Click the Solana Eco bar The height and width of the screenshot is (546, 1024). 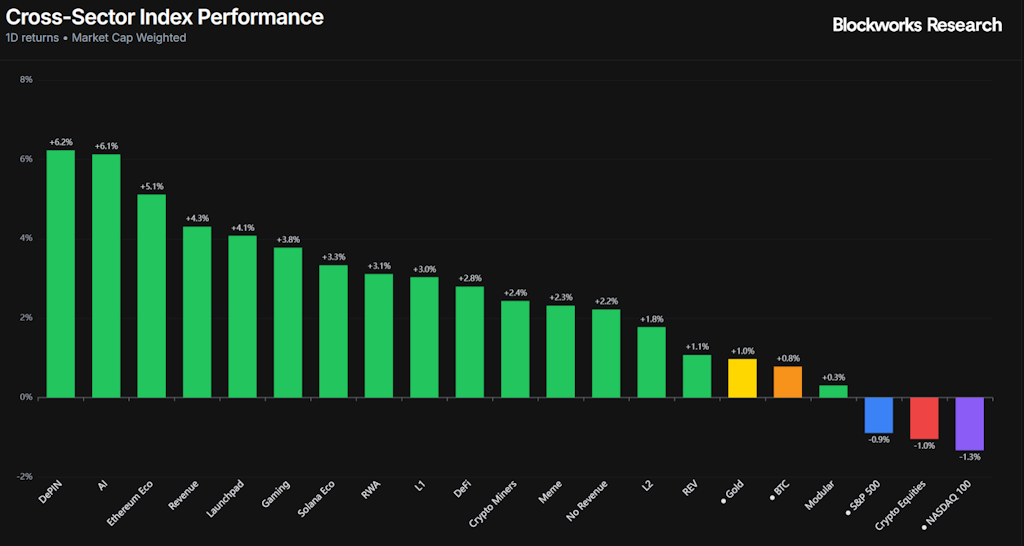click(x=333, y=331)
